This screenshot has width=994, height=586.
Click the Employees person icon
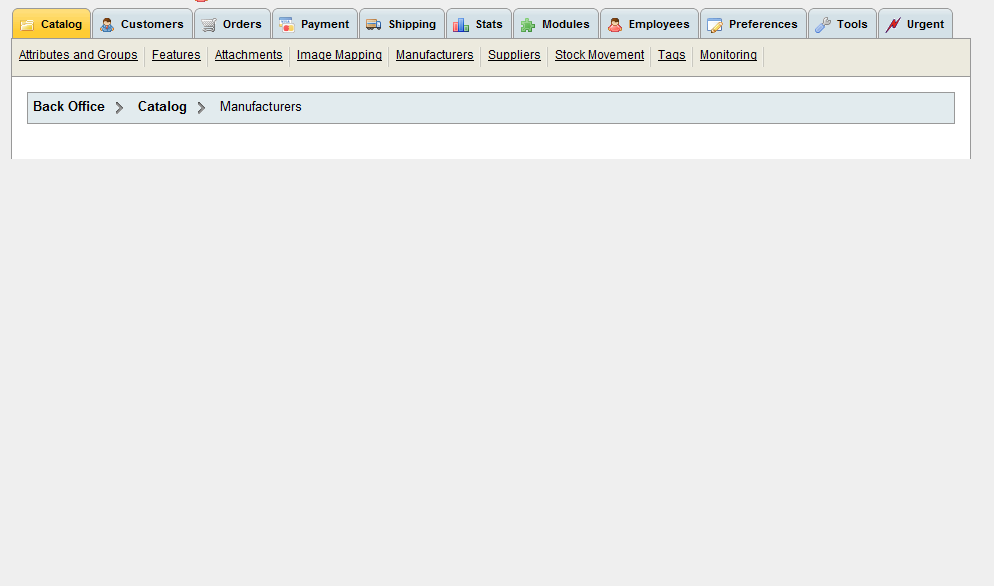615,25
